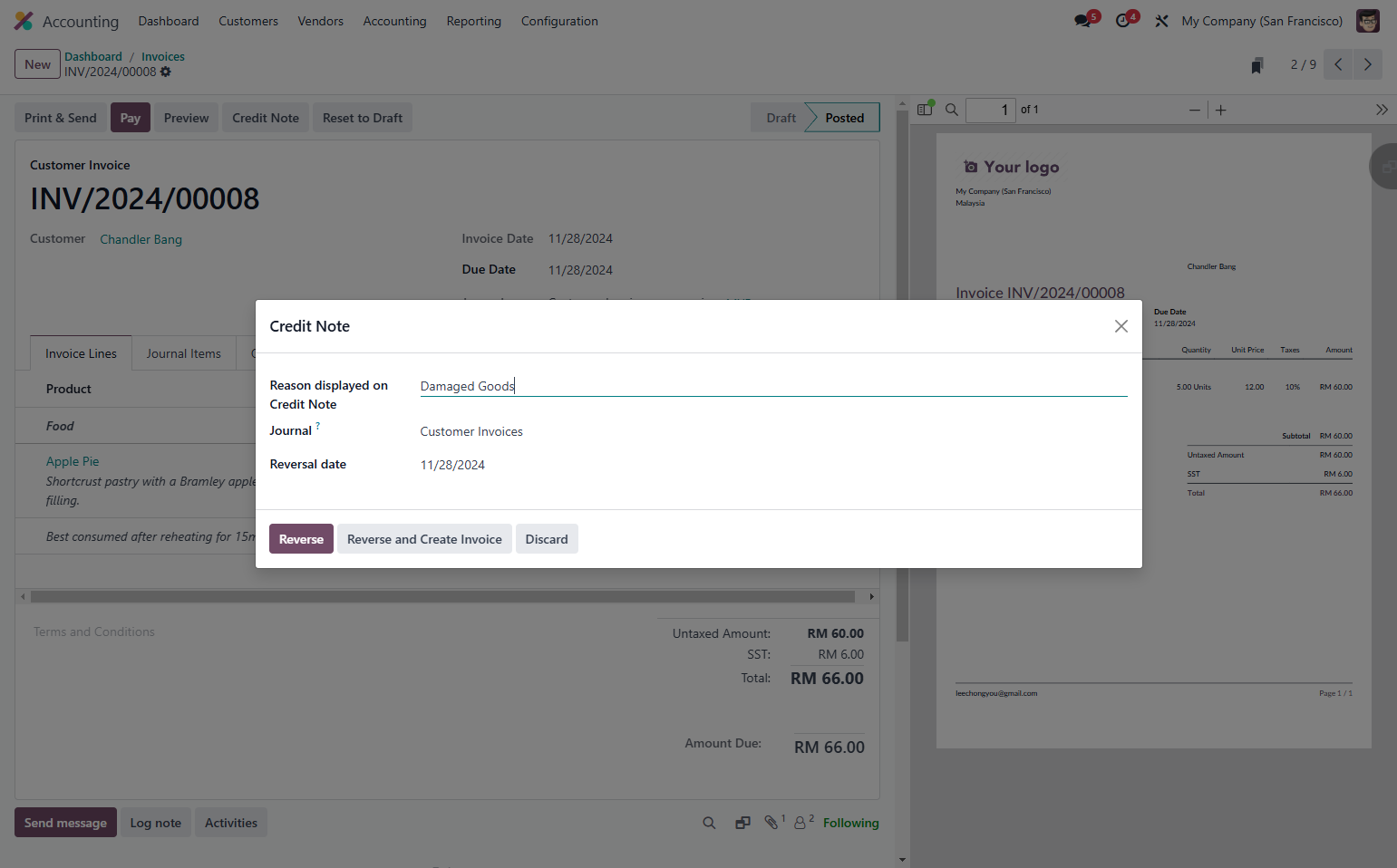
Task: Click the Reverse button
Action: 301,539
